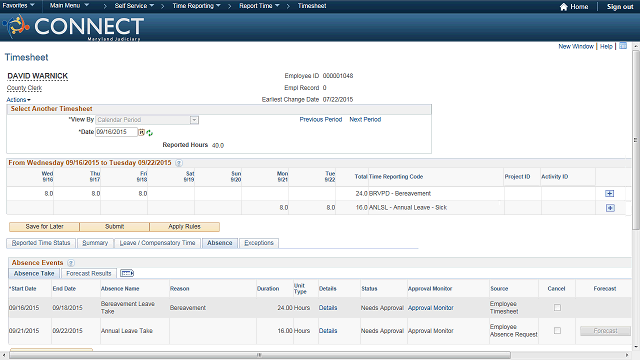The height and width of the screenshot is (360, 640).
Task: Open help icon beside Absence Events
Action: click(x=71, y=263)
